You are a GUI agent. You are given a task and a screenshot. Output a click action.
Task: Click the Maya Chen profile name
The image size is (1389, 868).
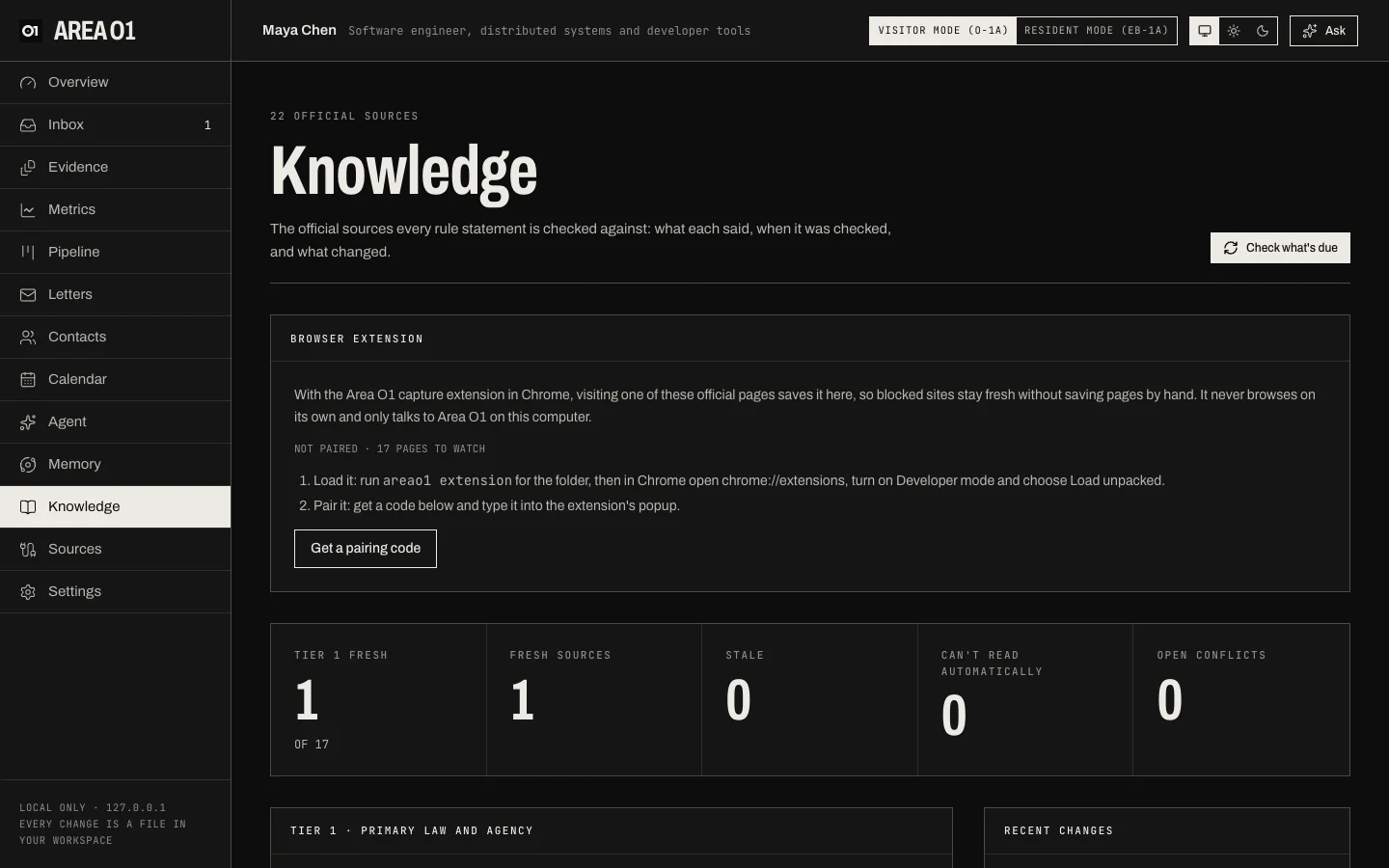[299, 31]
